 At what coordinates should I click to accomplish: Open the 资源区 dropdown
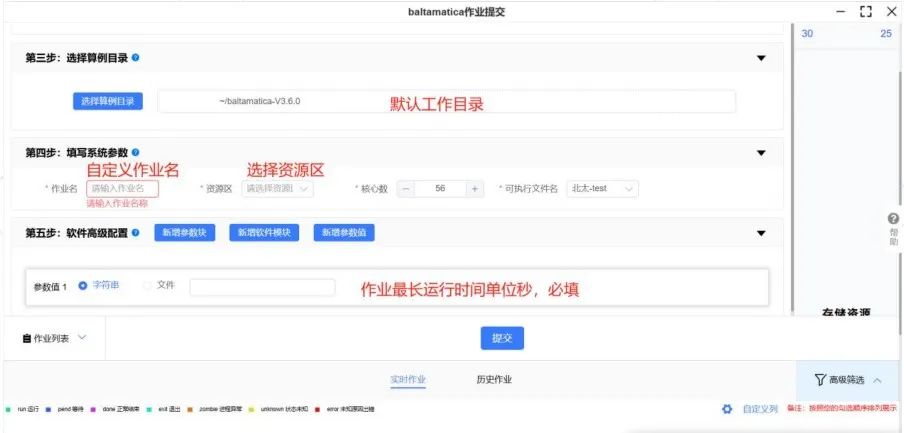coord(278,188)
